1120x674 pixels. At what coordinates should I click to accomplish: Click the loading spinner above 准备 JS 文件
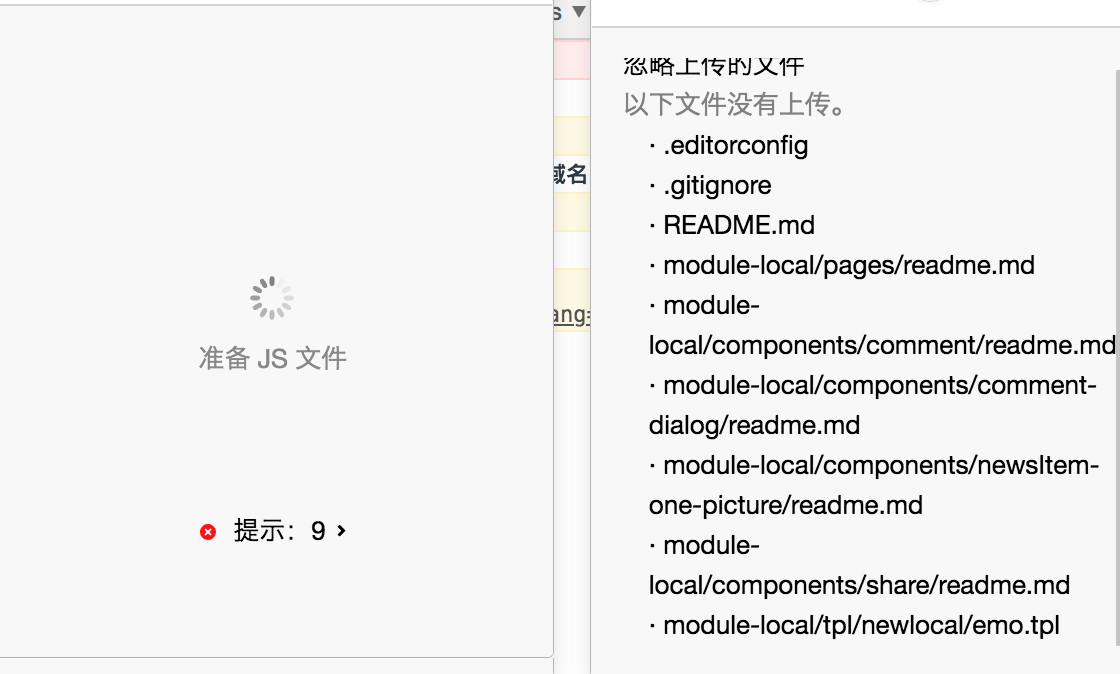272,298
